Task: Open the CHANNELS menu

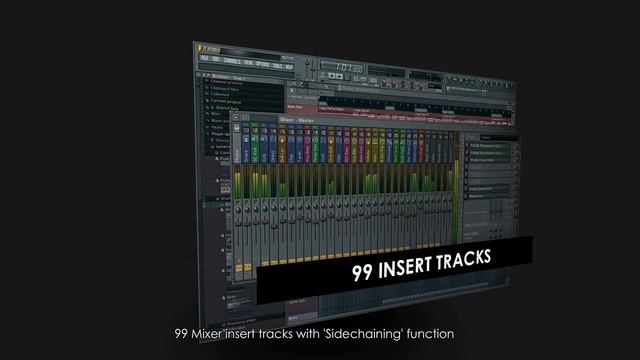Action: (232, 61)
